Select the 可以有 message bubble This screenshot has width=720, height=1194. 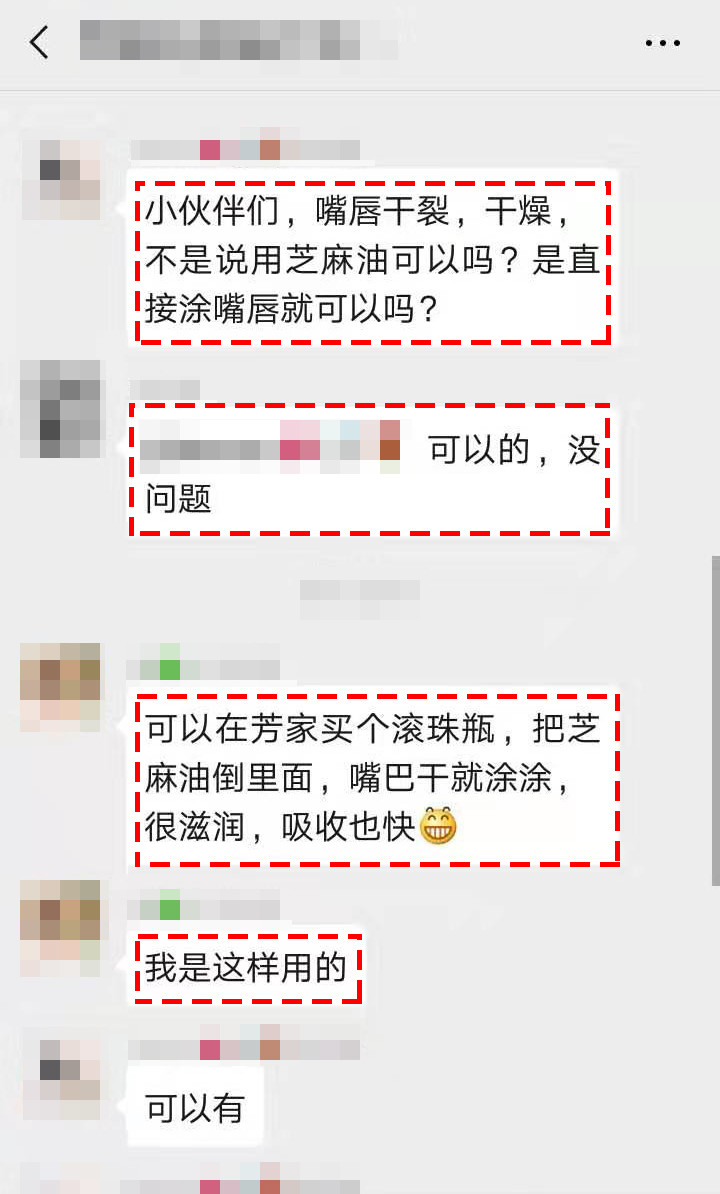pos(195,1108)
